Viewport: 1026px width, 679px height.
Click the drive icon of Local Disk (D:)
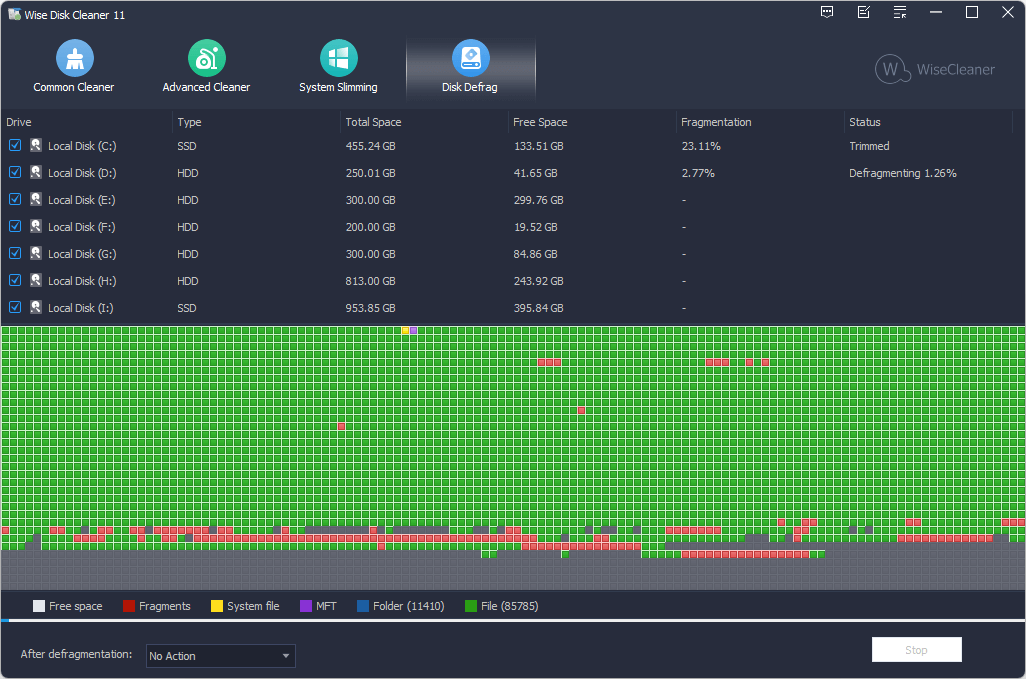36,172
